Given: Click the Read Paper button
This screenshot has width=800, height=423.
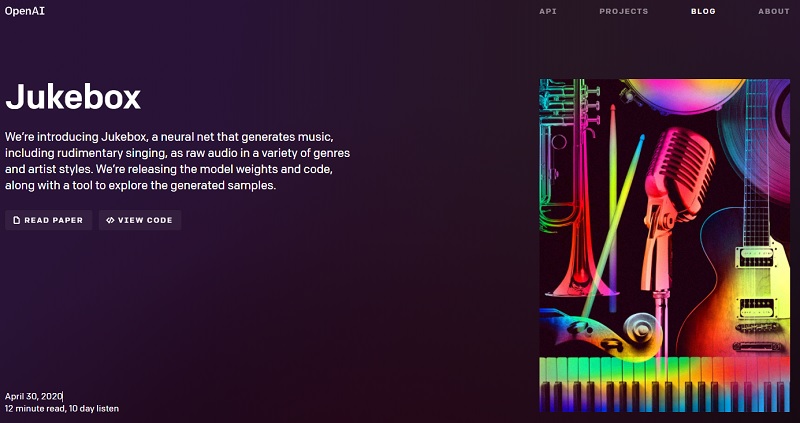Looking at the screenshot, I should click(48, 220).
